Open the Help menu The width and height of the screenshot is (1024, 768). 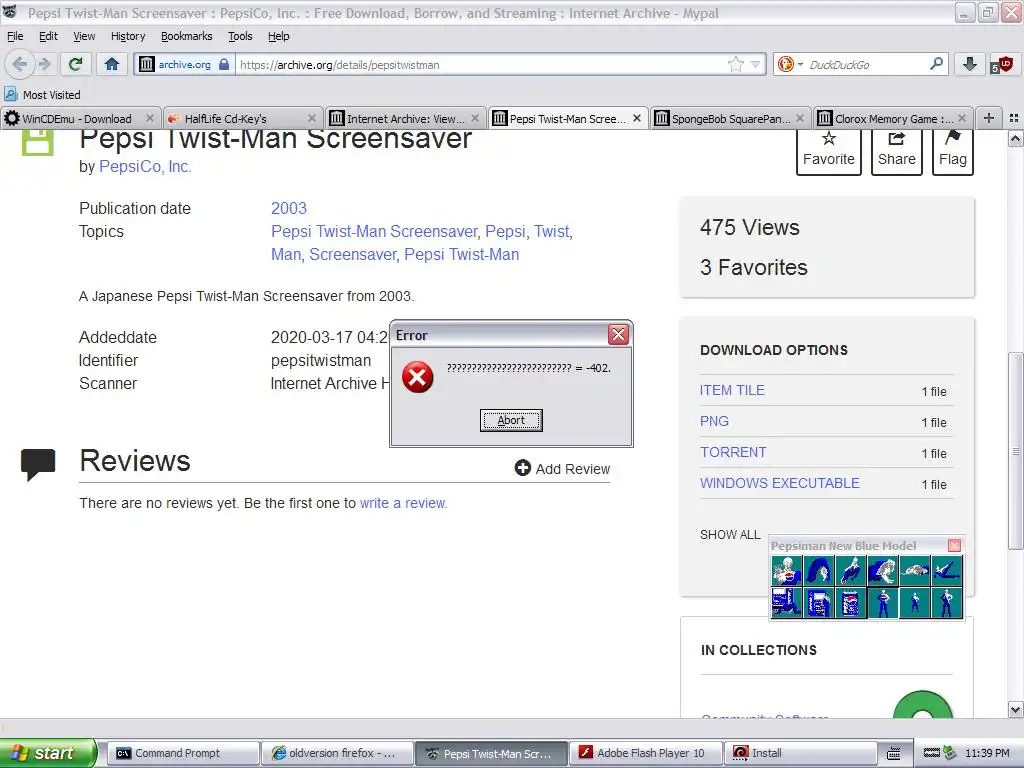point(278,36)
